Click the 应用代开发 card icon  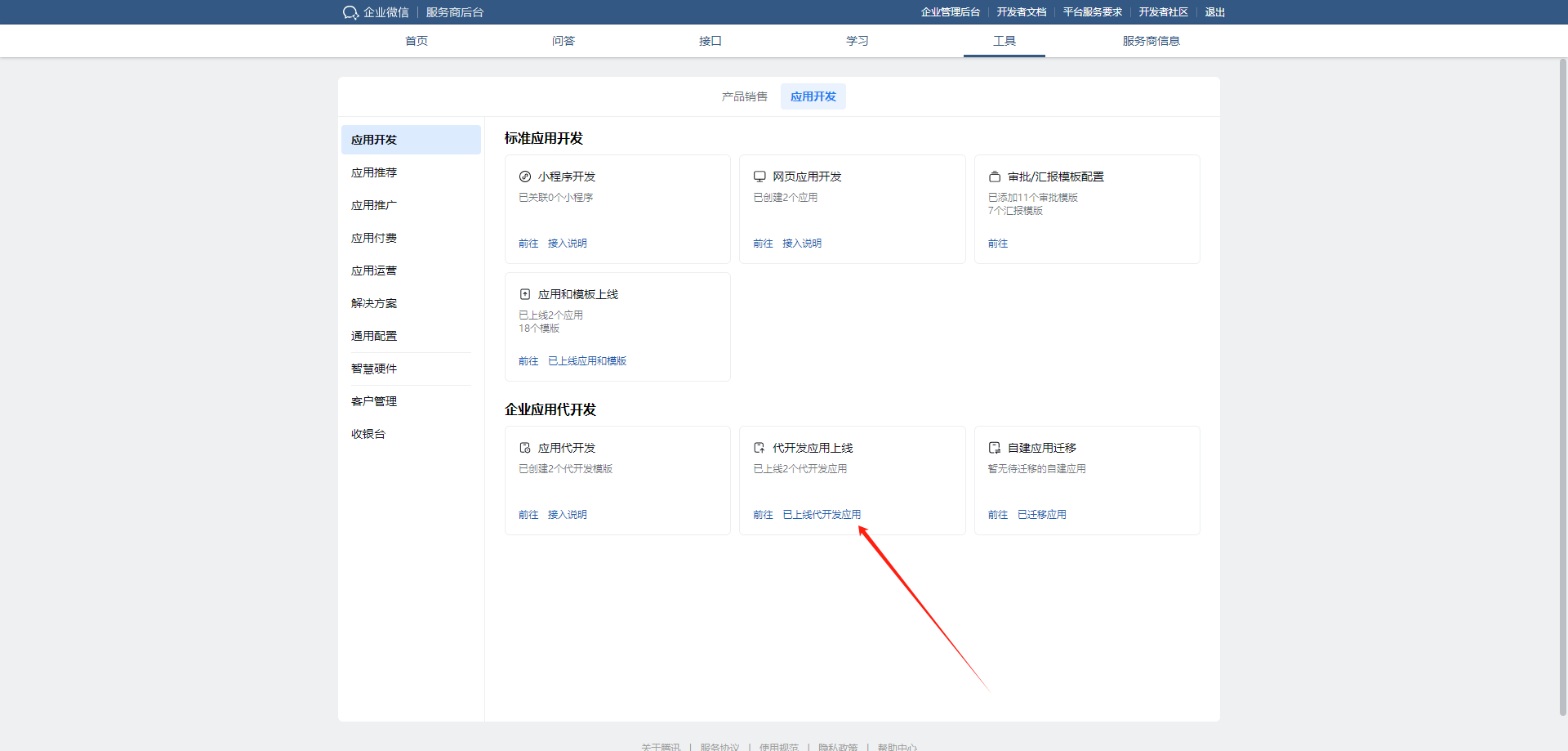tap(525, 448)
